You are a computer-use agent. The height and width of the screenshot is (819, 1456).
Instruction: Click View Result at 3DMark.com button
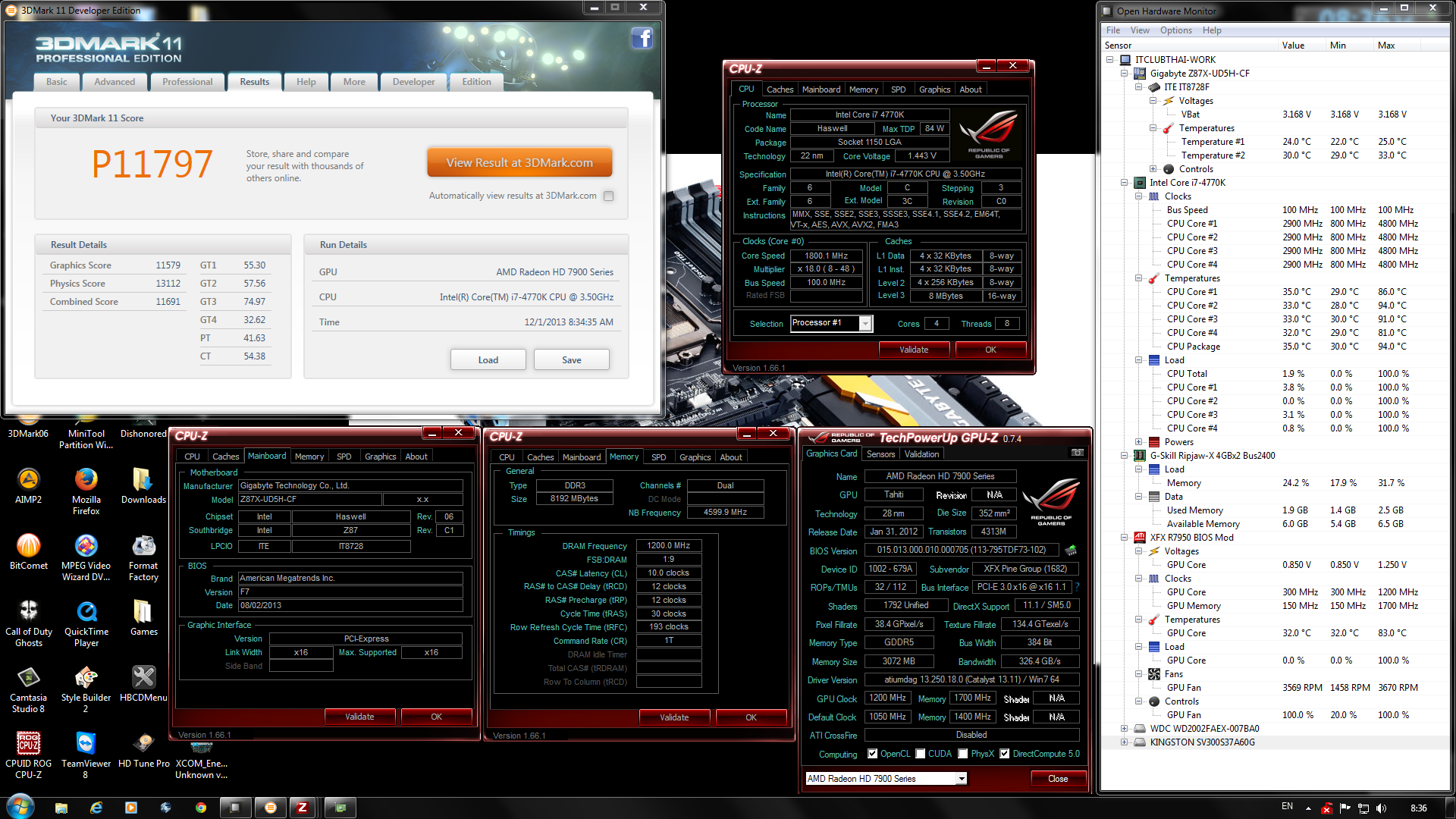519,162
